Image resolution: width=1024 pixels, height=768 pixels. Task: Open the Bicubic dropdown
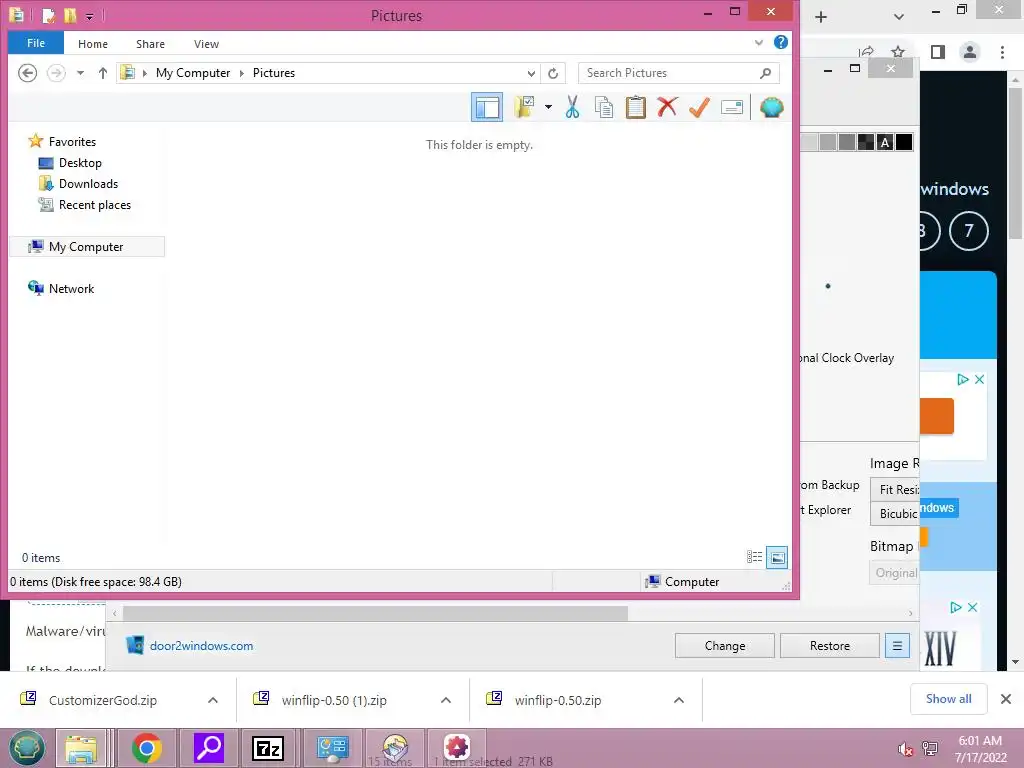(x=895, y=513)
